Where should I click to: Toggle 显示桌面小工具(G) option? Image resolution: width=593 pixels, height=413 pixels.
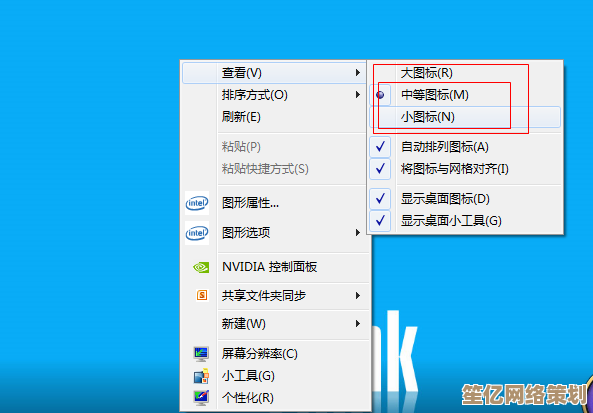coord(465,220)
